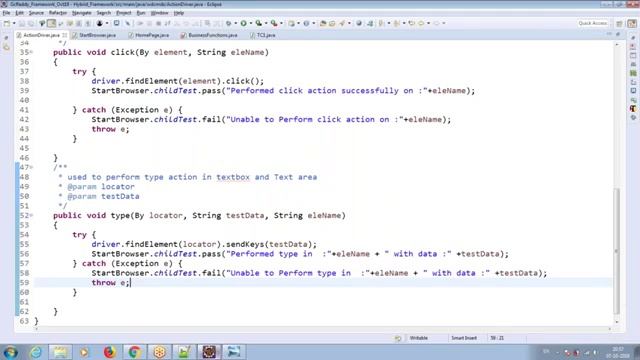The height and width of the screenshot is (360, 640).
Task: Click the Forward navigation arrow in toolbar
Action: tap(436, 23)
